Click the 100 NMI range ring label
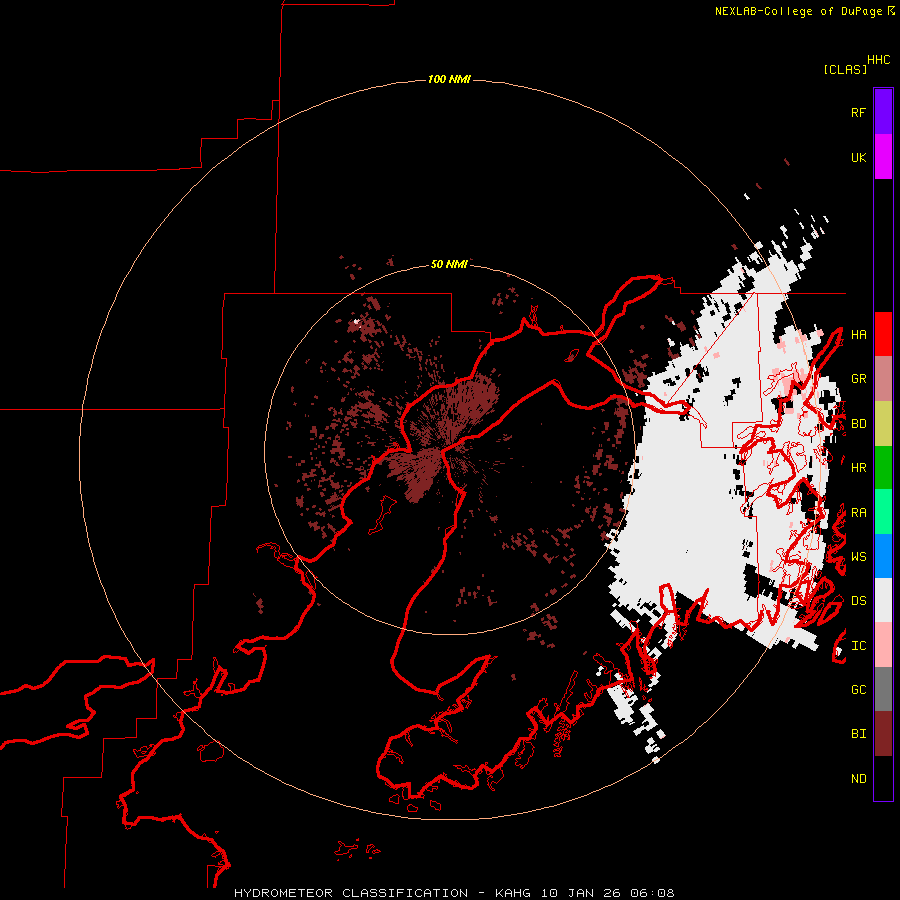Viewport: 900px width, 900px height. click(x=449, y=79)
